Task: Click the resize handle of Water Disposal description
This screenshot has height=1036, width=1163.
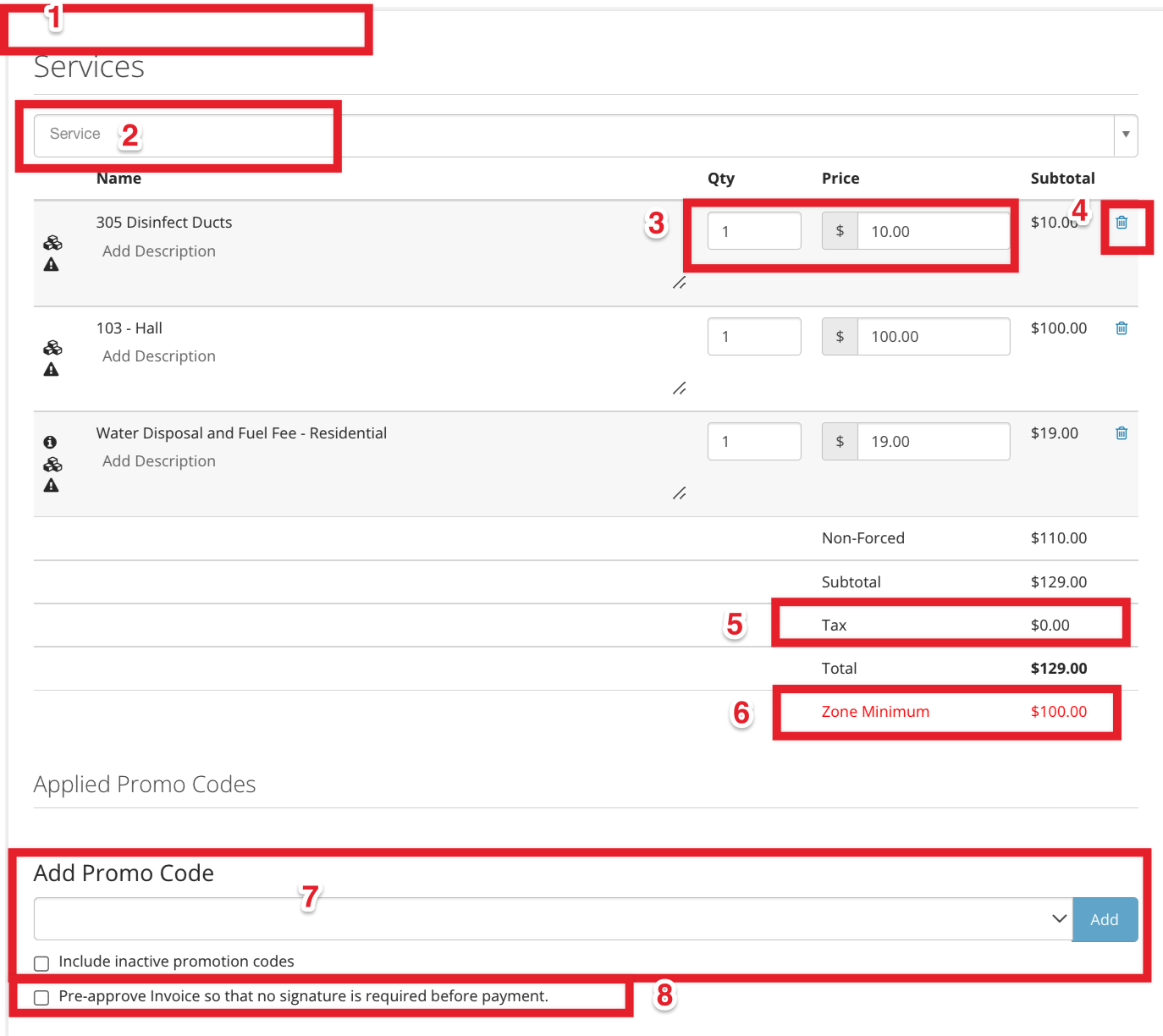Action: pyautogui.click(x=679, y=493)
